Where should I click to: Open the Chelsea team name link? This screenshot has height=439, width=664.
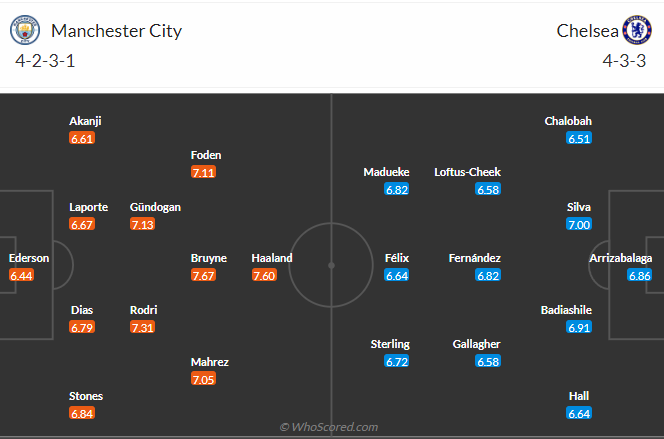[x=588, y=30]
